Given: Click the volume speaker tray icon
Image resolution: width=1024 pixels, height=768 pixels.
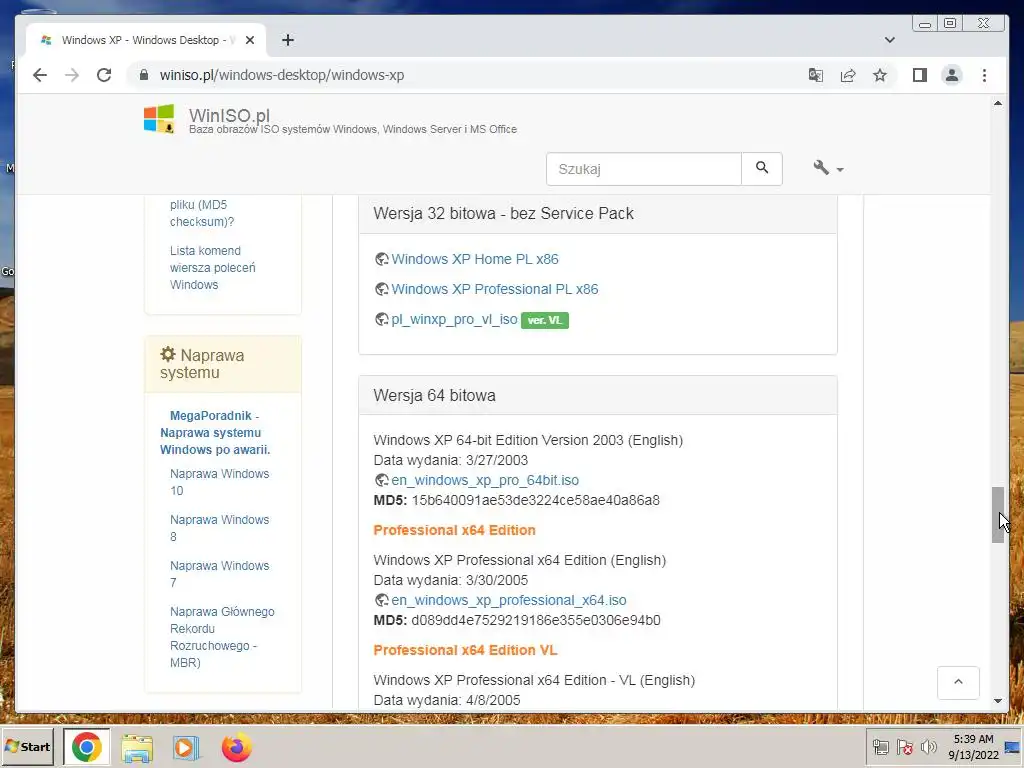Looking at the screenshot, I should 928,747.
